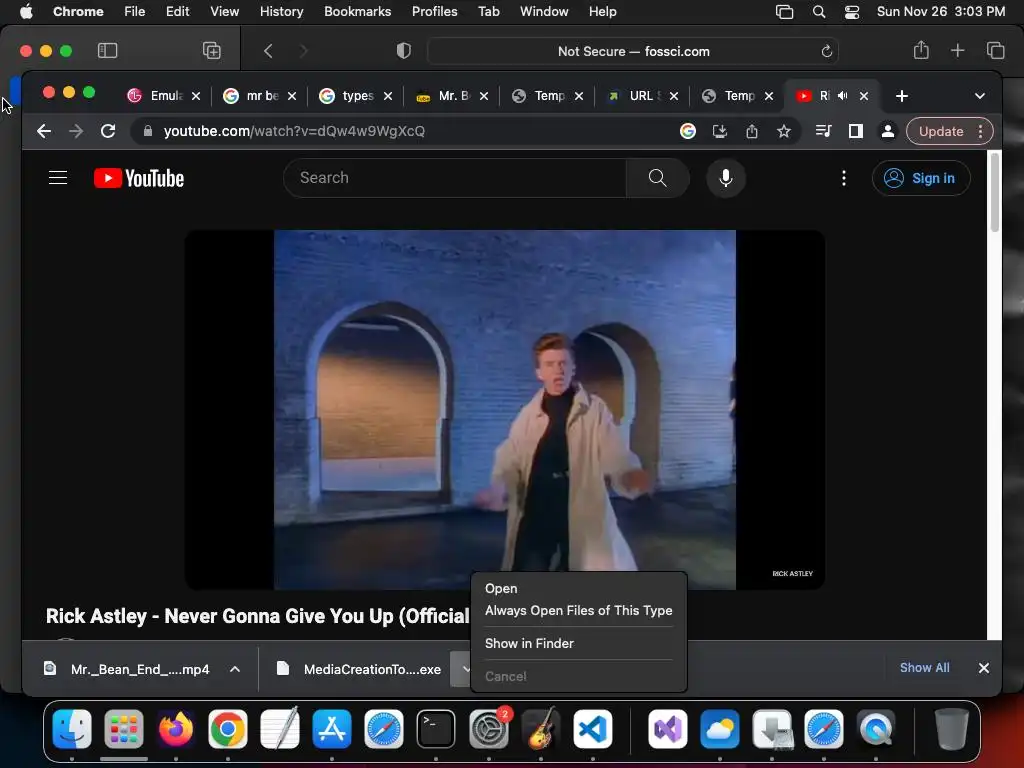
Task: Close the URL tab
Action: (x=674, y=96)
